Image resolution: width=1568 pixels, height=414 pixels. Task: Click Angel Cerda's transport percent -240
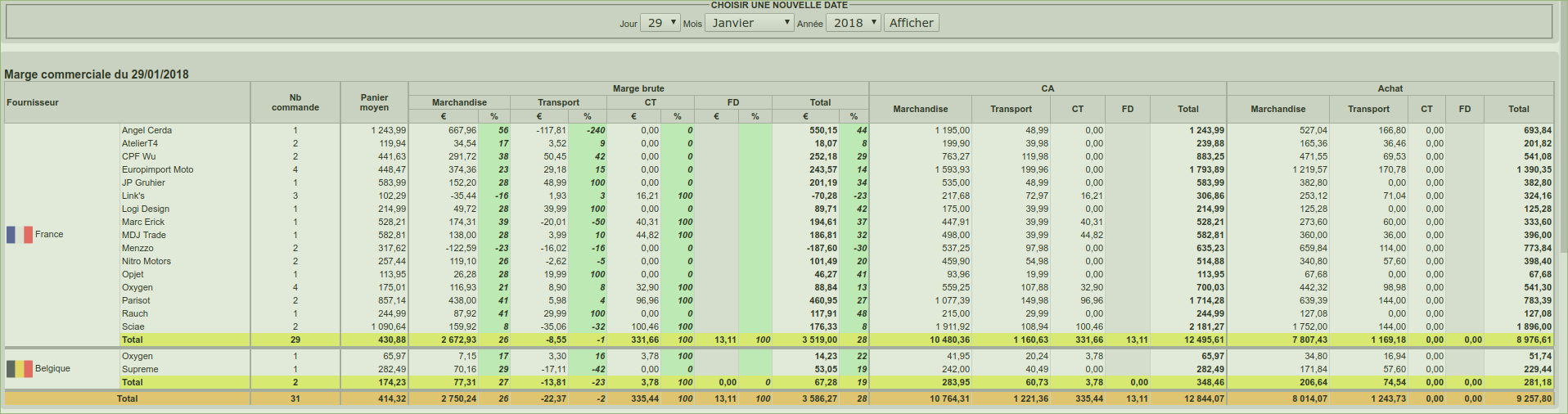tap(596, 130)
